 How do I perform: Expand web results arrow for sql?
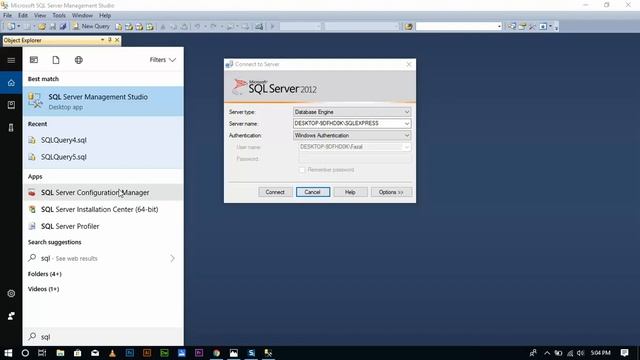(172, 258)
